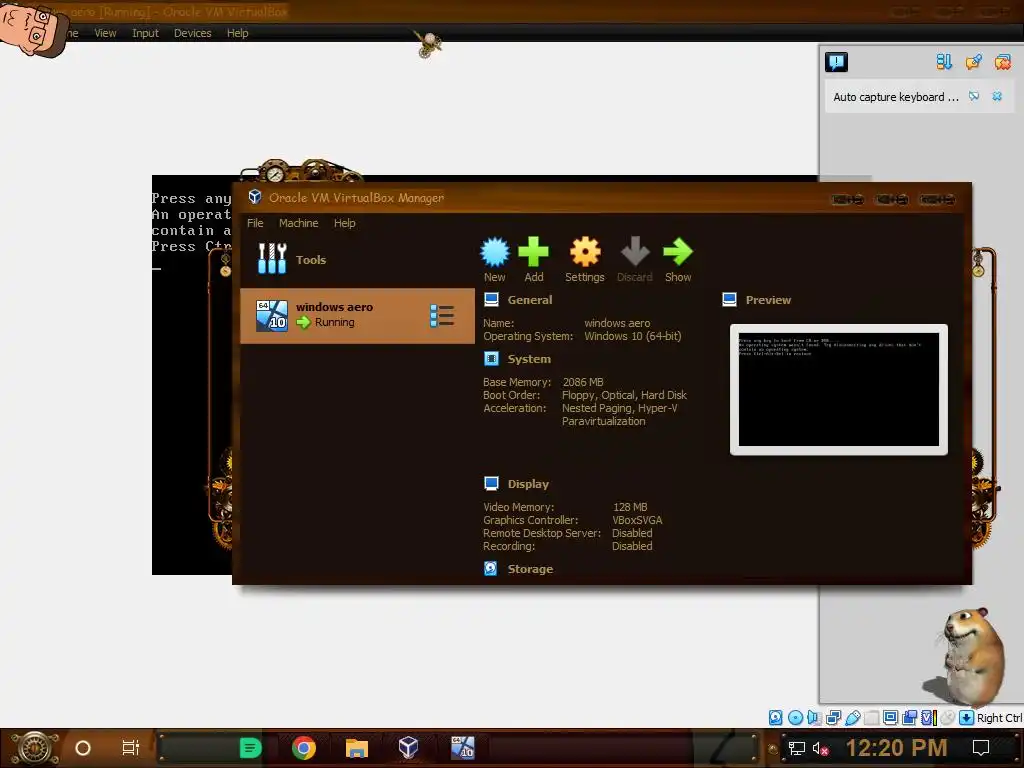Click the mouse integration status icon

[948, 718]
